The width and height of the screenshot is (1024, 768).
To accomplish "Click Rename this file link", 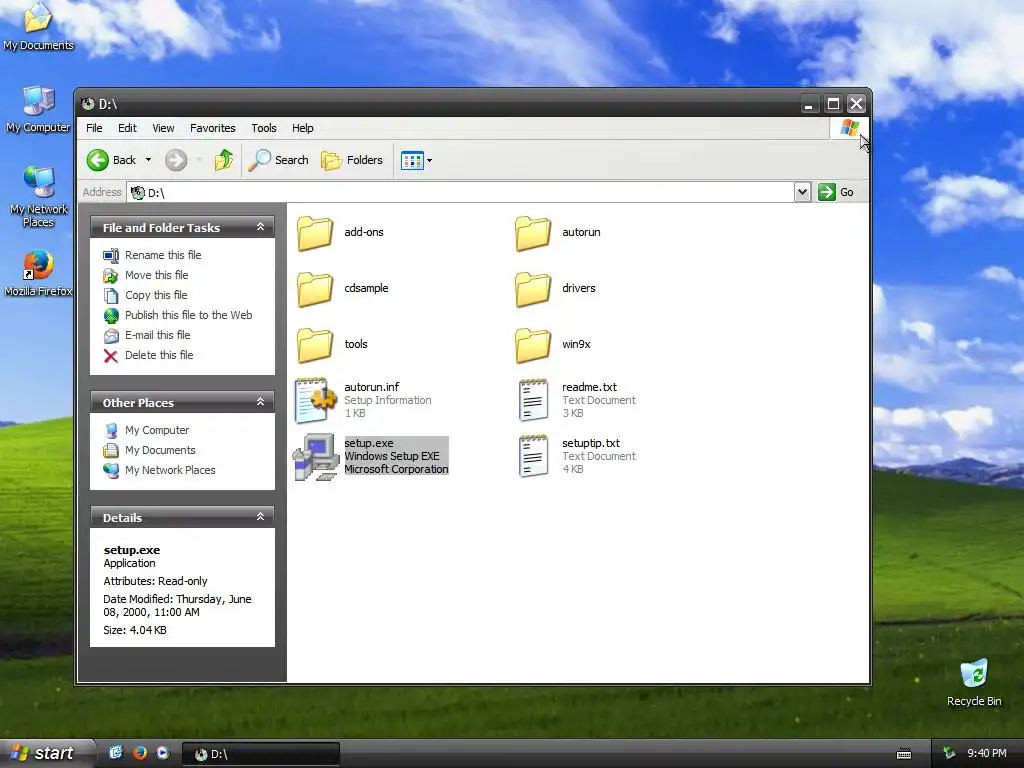I will pyautogui.click(x=163, y=255).
